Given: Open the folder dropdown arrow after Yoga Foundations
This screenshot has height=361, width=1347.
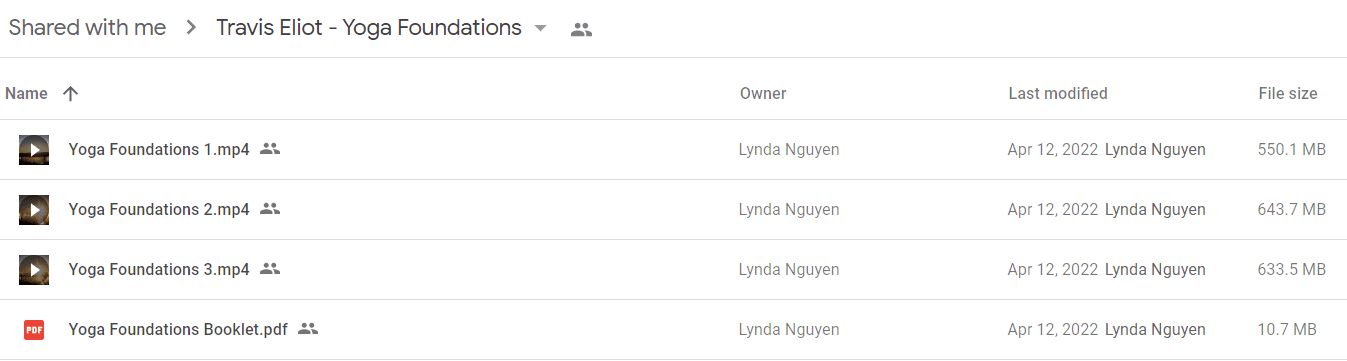Looking at the screenshot, I should click(x=541, y=29).
